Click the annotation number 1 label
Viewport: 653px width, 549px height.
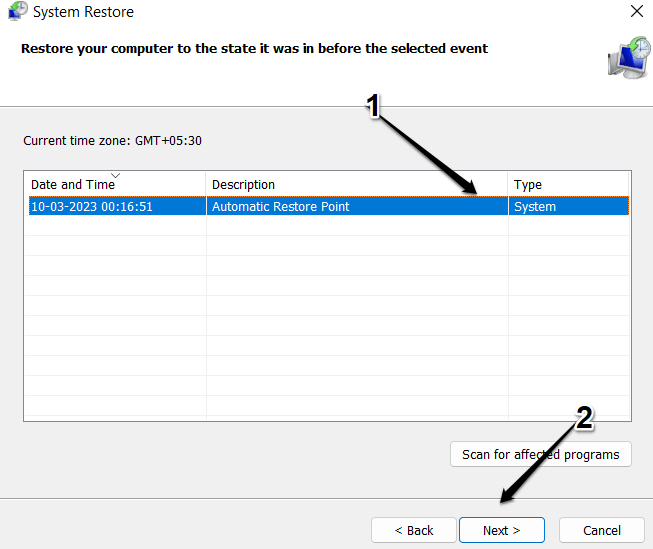373,106
